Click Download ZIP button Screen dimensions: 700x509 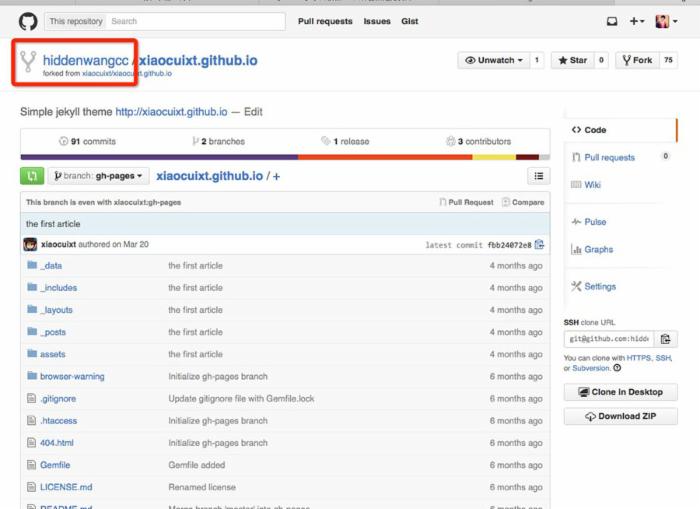(x=621, y=416)
